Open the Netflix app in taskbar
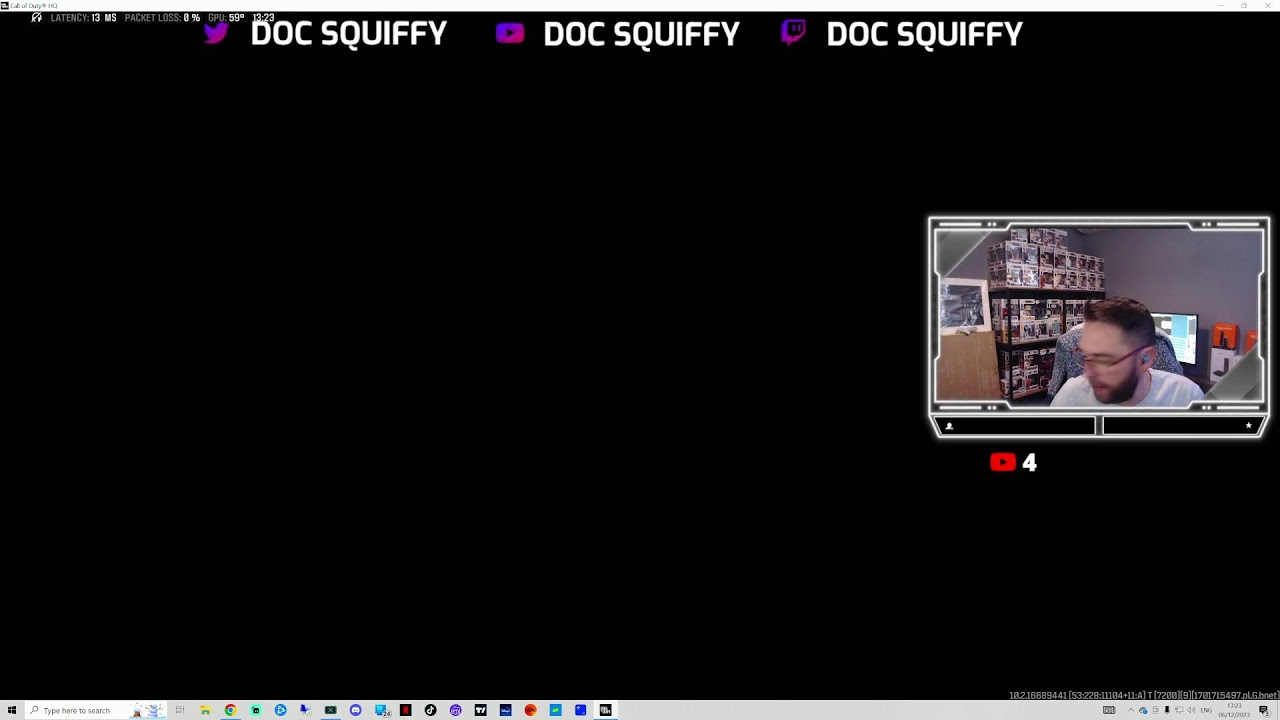 [405, 710]
